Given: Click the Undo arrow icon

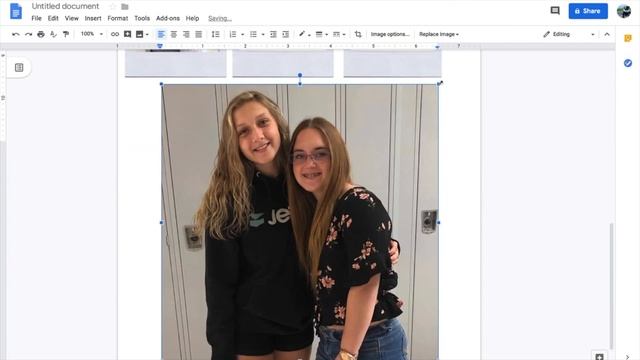Looking at the screenshot, I should tap(16, 34).
